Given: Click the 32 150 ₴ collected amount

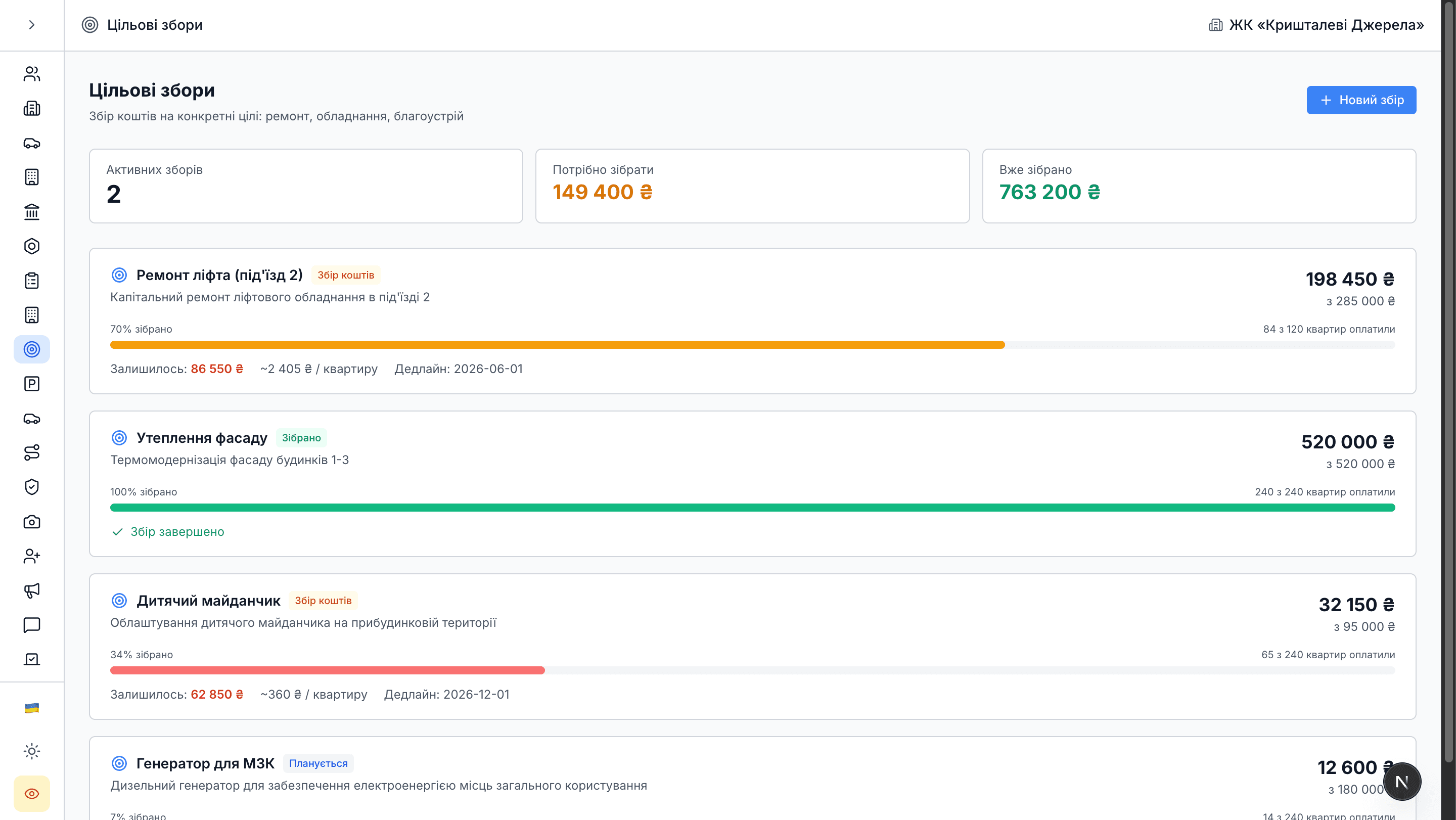Looking at the screenshot, I should tap(1356, 605).
